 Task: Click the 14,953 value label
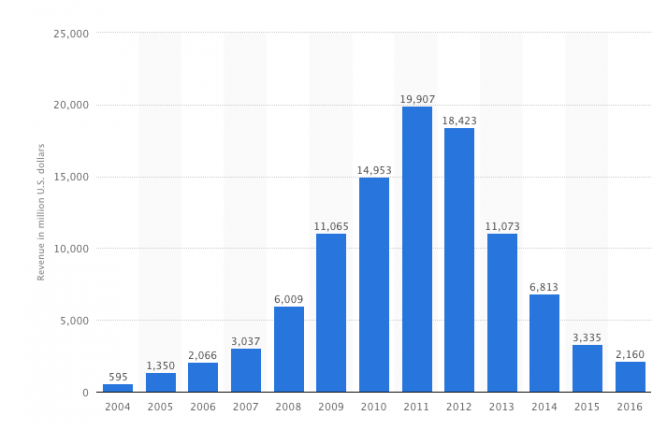374,170
